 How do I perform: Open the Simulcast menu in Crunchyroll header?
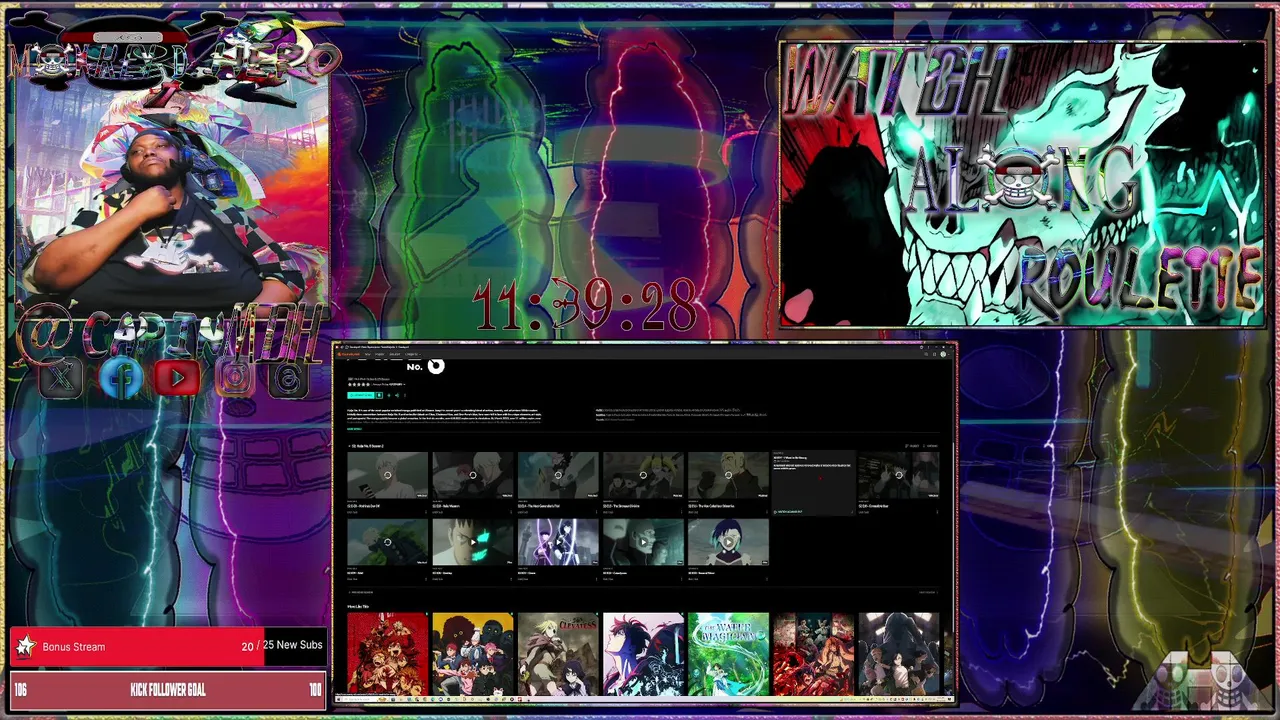(394, 354)
